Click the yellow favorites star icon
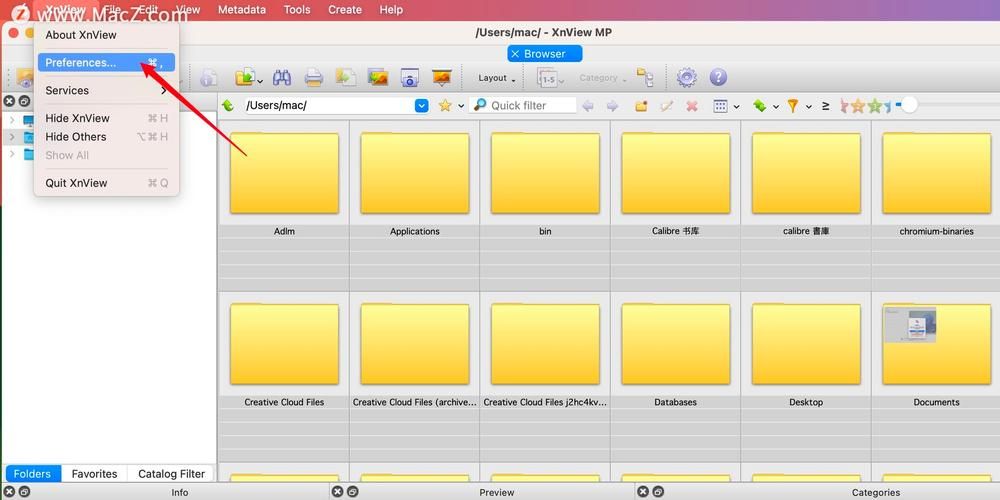Viewport: 1000px width, 500px height. 445,106
